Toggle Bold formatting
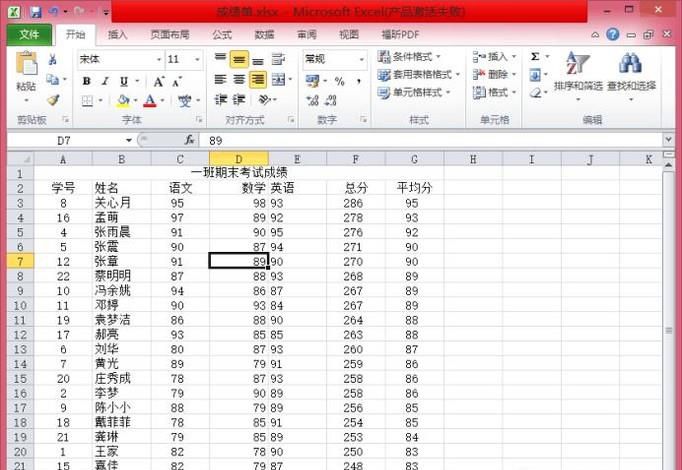This screenshot has height=470, width=682. (87, 81)
